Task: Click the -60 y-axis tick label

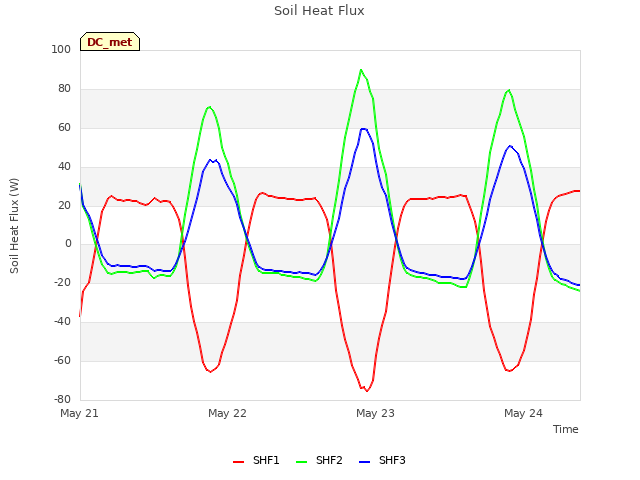Action: pos(62,360)
